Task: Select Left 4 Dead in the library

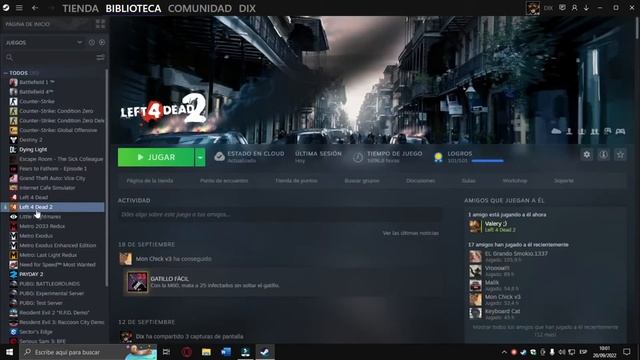Action: click(33, 197)
